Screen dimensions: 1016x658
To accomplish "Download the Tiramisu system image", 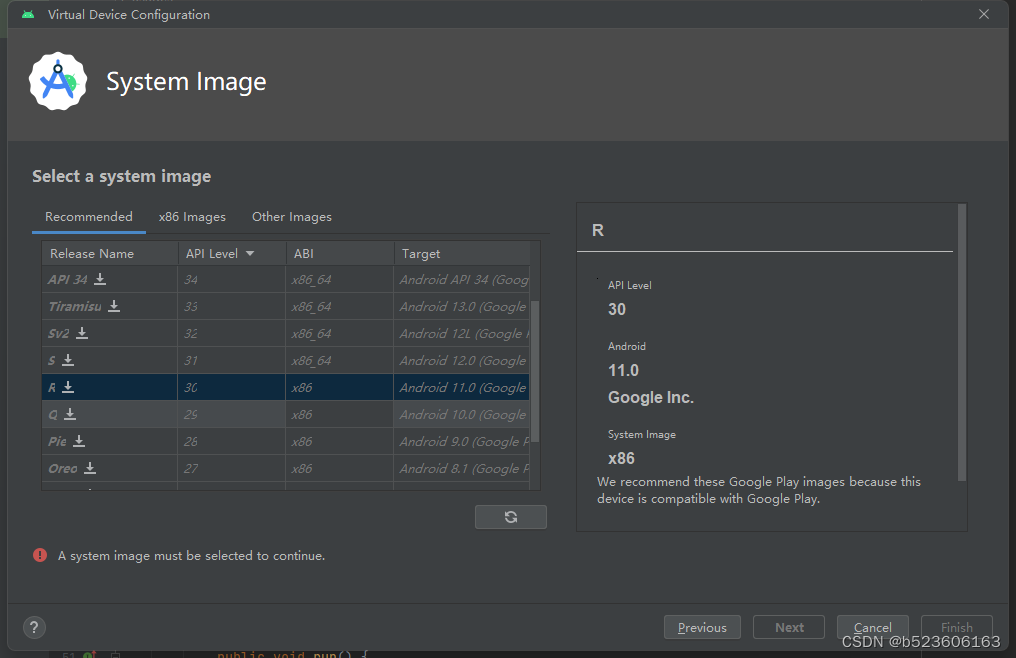I will pos(114,306).
